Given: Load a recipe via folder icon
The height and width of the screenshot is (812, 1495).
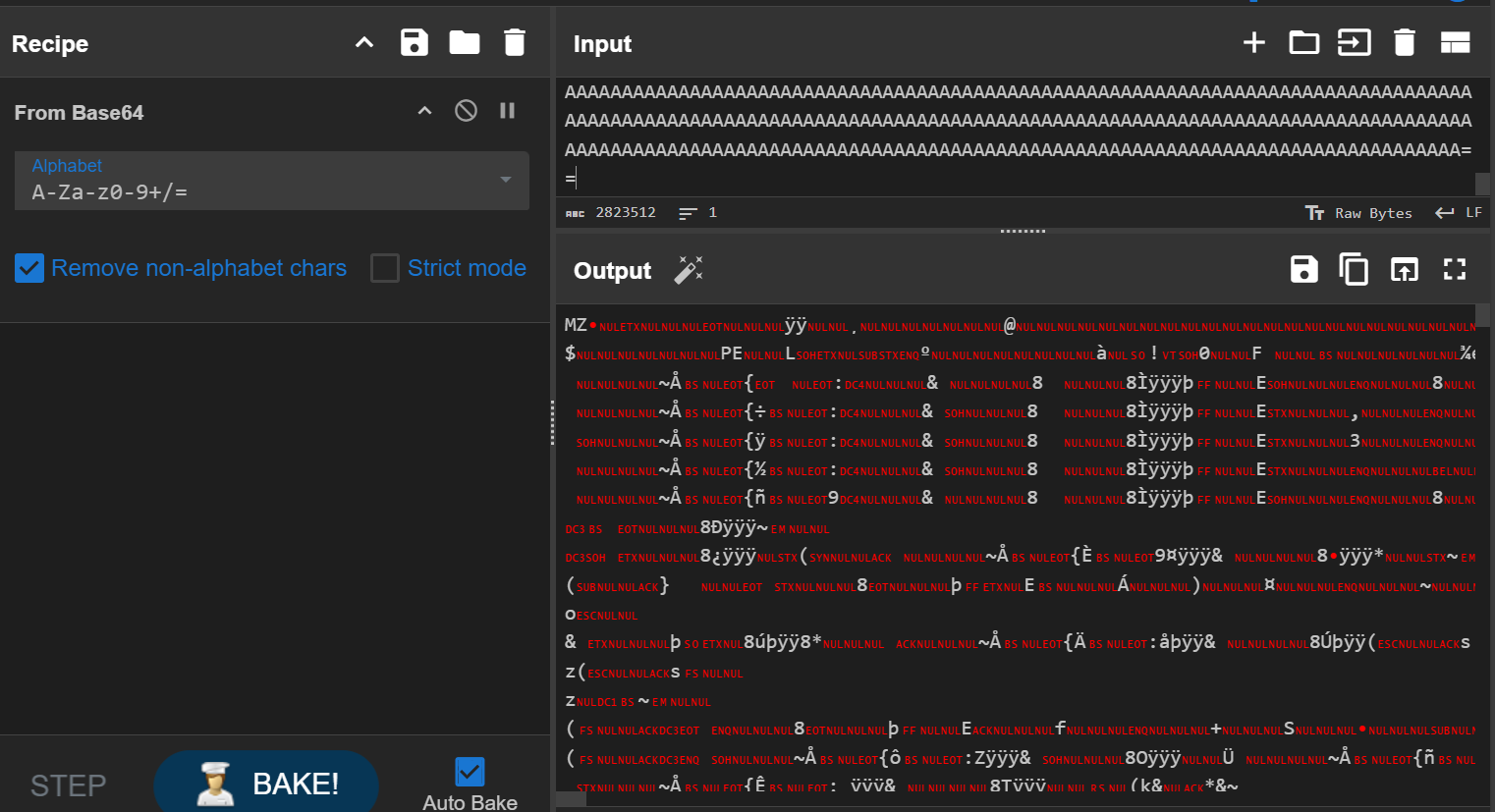Looking at the screenshot, I should click(465, 43).
